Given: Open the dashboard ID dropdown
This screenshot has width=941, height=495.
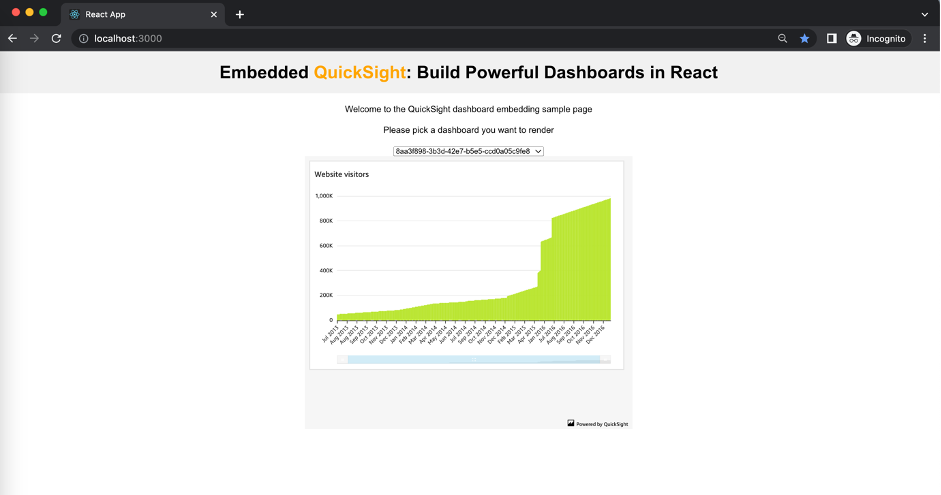Looking at the screenshot, I should 468,151.
